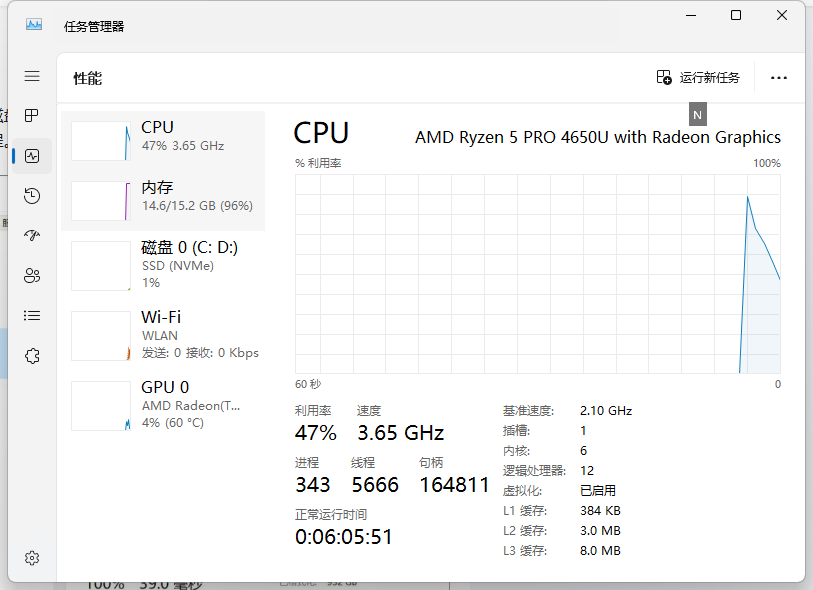The width and height of the screenshot is (813, 590).
Task: Select the 内存 memory item
Action: (x=163, y=201)
